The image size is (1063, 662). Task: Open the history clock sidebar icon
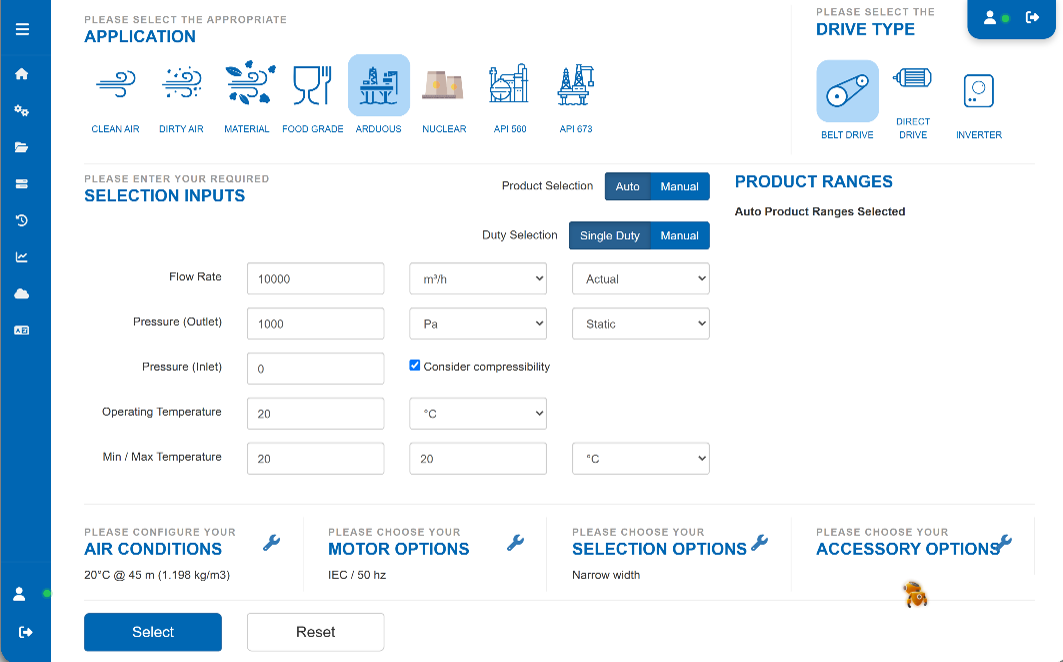point(22,220)
